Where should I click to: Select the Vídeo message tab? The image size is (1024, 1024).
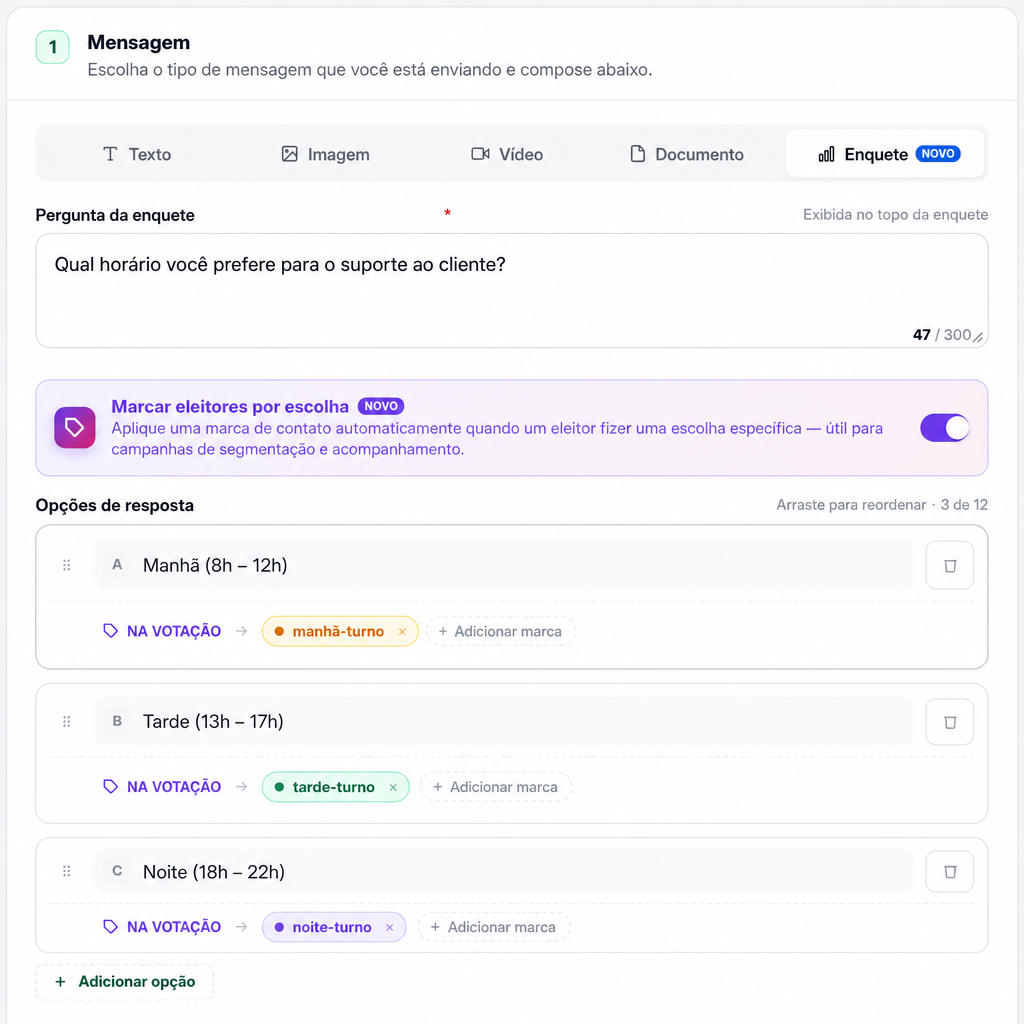[507, 154]
